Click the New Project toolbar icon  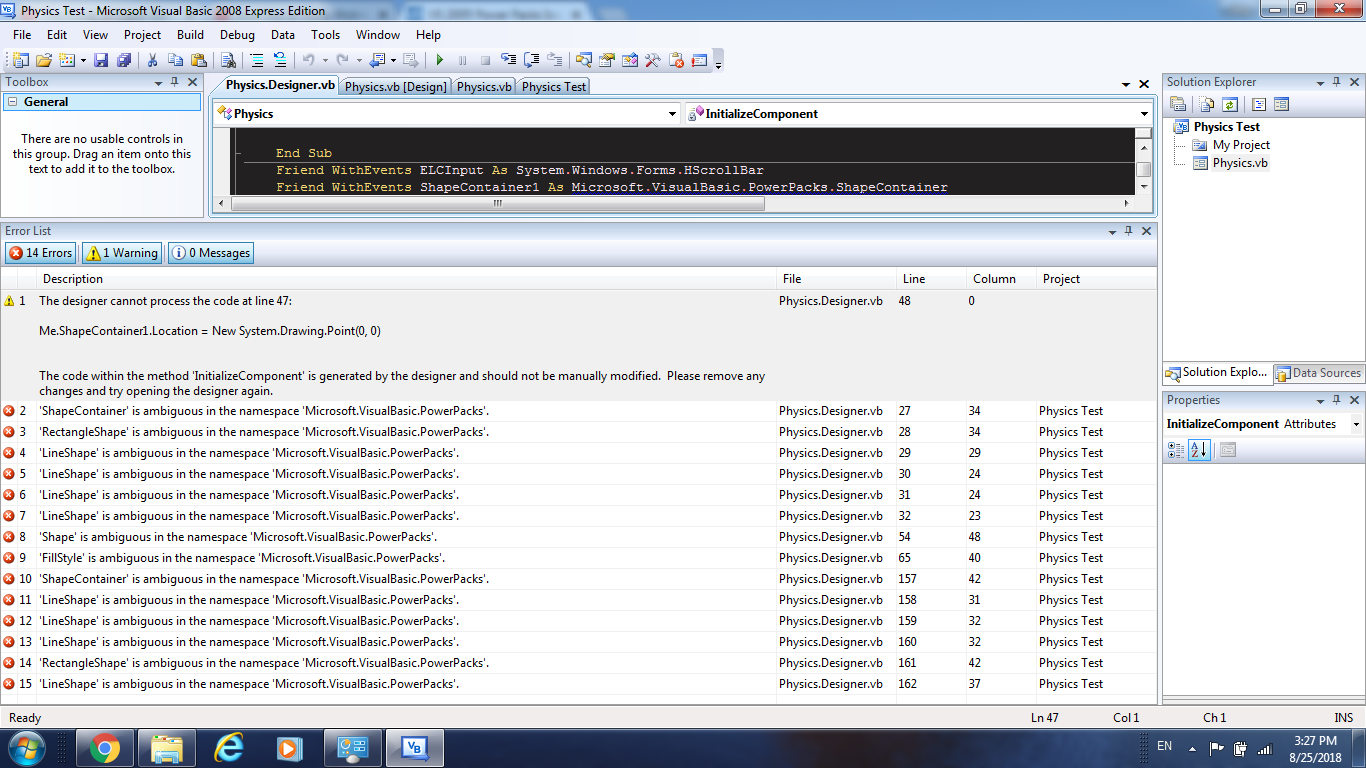tap(20, 60)
